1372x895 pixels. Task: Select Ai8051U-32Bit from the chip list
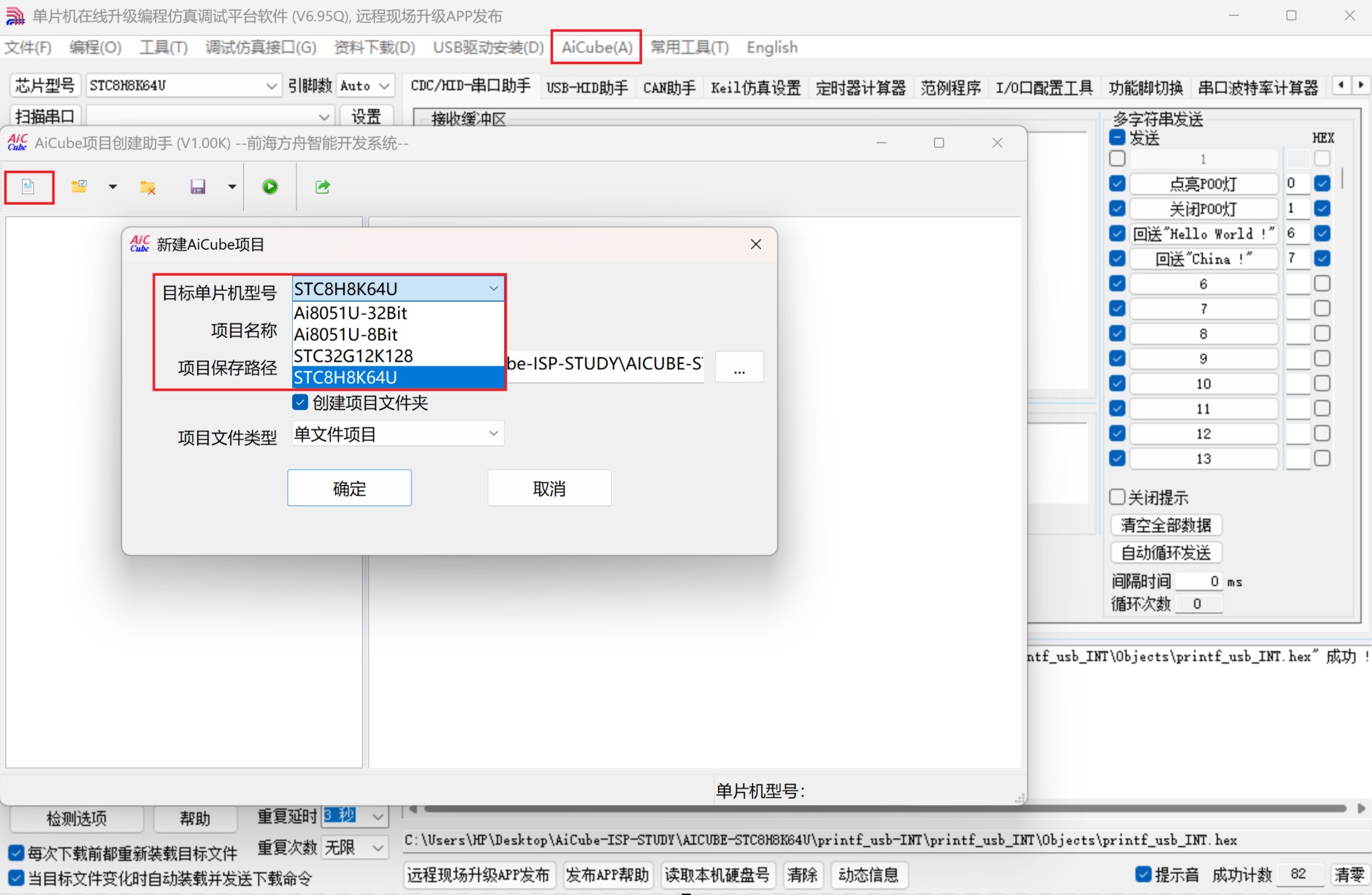coord(350,313)
